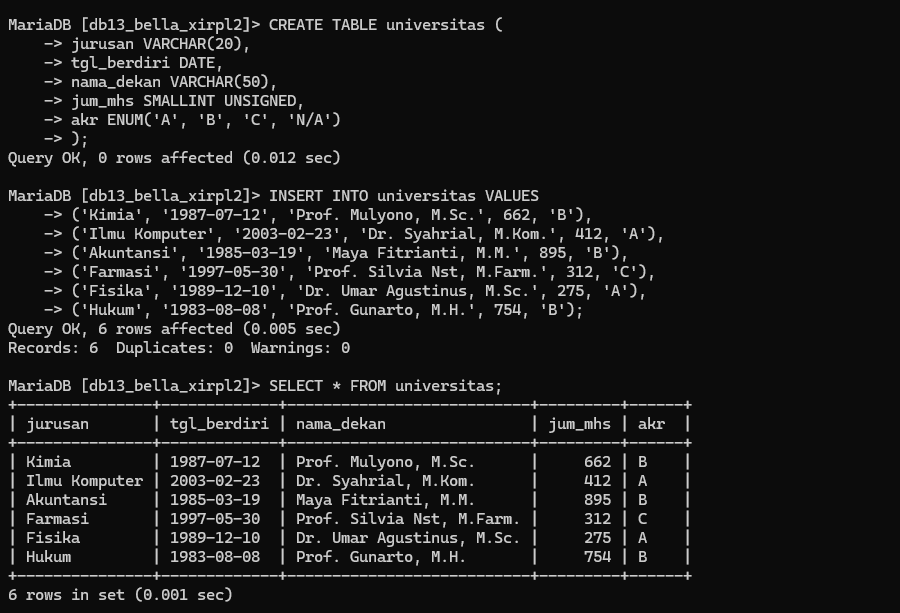Click the value 312 in the jum_mhs column
This screenshot has width=900, height=613.
(597, 519)
